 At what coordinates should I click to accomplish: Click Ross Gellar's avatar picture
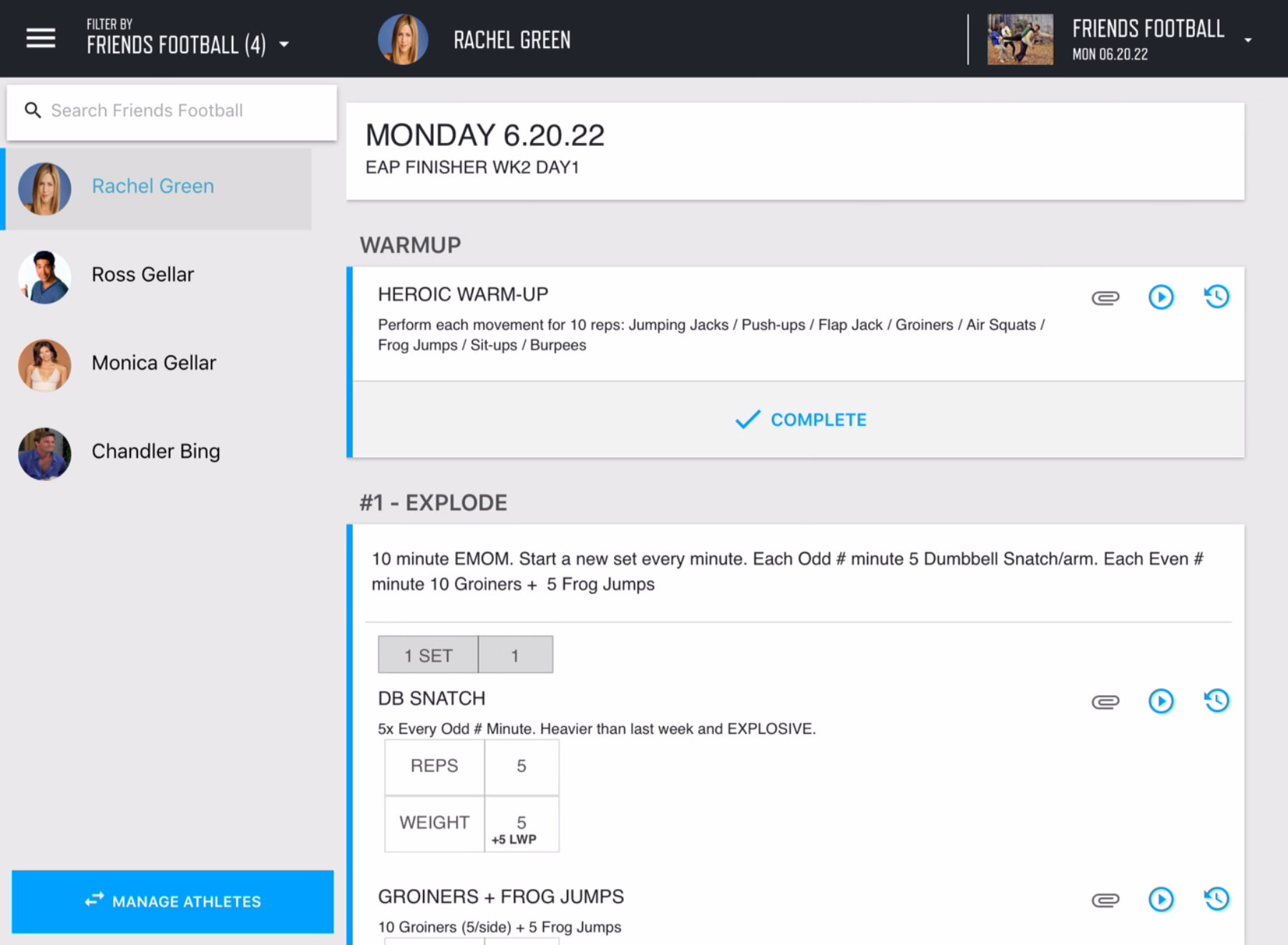[x=44, y=277]
